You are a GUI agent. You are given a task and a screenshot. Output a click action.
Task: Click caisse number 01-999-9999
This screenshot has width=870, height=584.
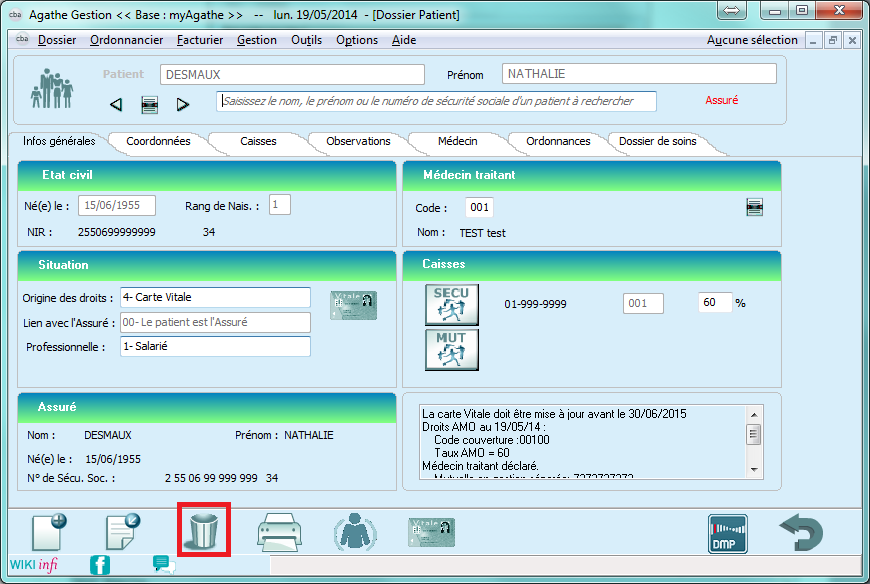tap(535, 304)
